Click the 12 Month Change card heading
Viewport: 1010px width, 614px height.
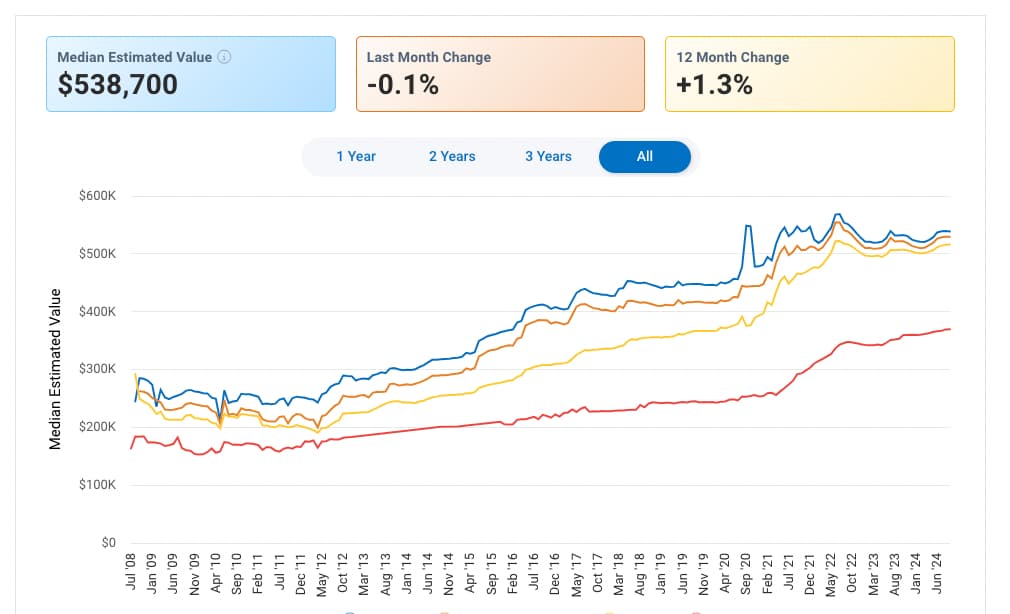click(x=733, y=57)
